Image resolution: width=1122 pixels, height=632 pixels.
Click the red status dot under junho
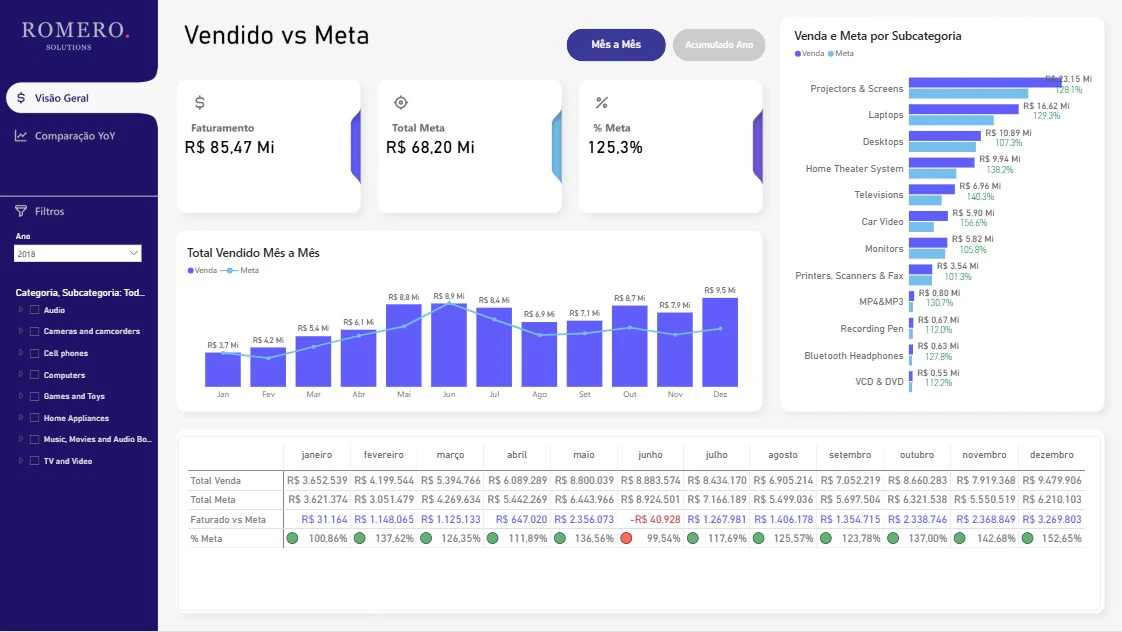pyautogui.click(x=626, y=538)
